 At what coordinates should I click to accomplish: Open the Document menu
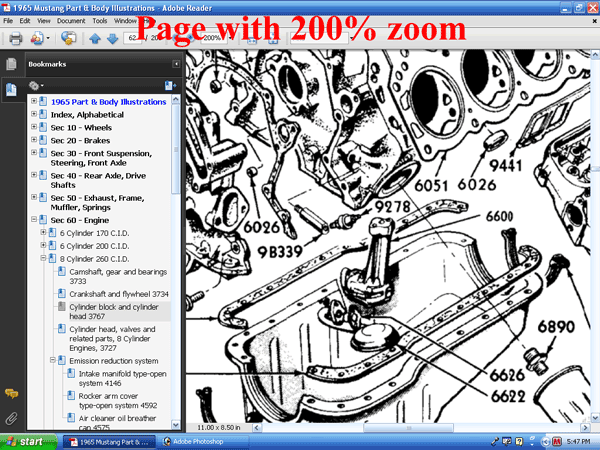71,21
